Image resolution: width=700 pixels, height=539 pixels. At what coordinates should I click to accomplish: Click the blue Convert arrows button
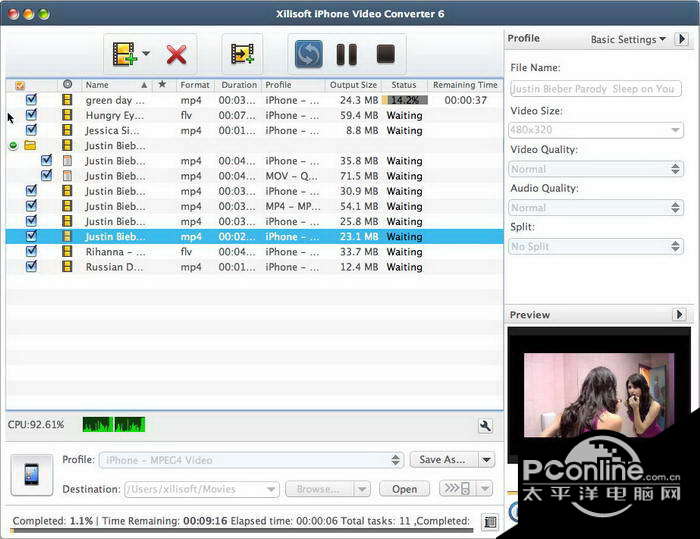pyautogui.click(x=308, y=54)
